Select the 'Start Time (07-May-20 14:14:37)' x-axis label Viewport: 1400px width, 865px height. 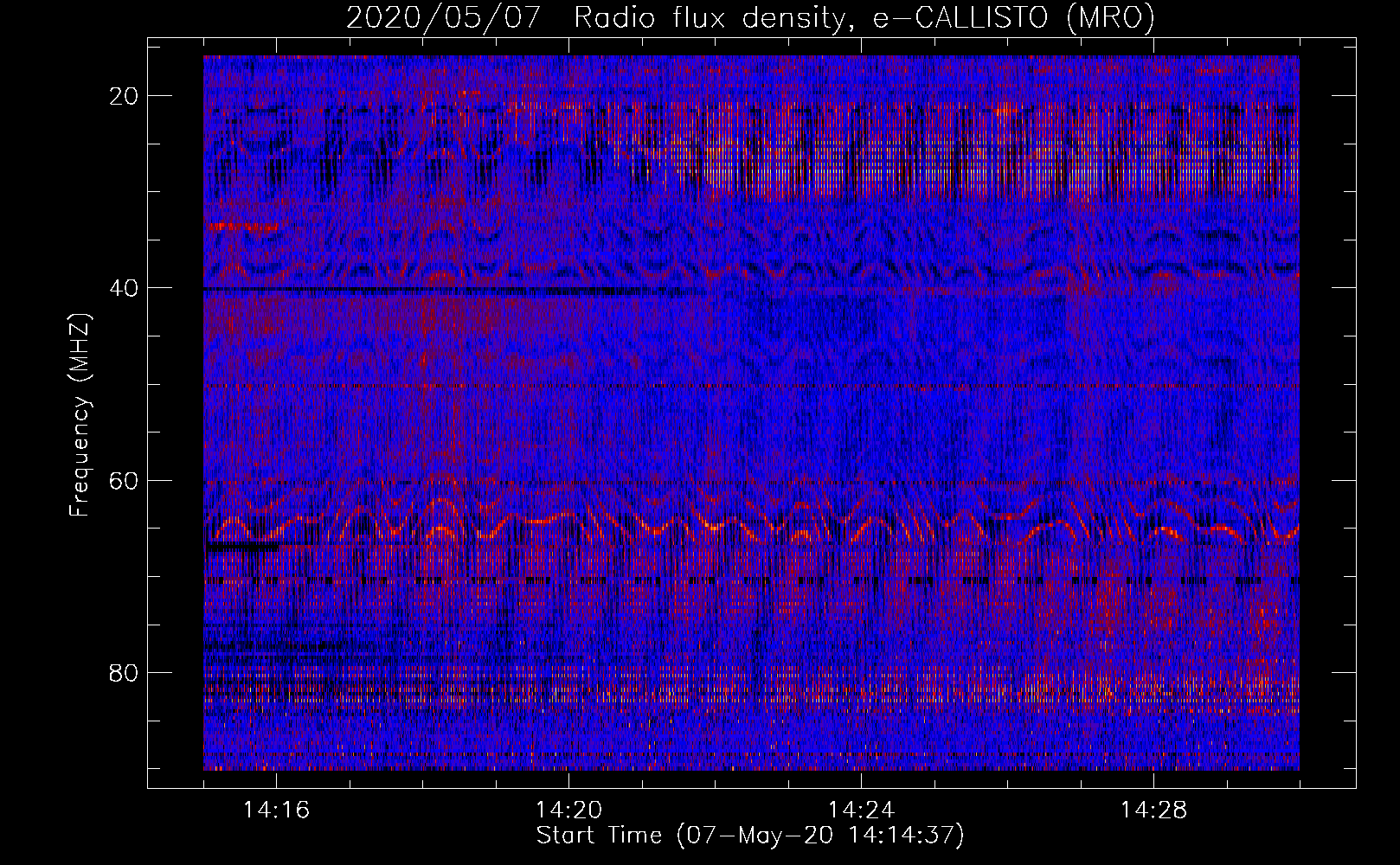(x=750, y=836)
